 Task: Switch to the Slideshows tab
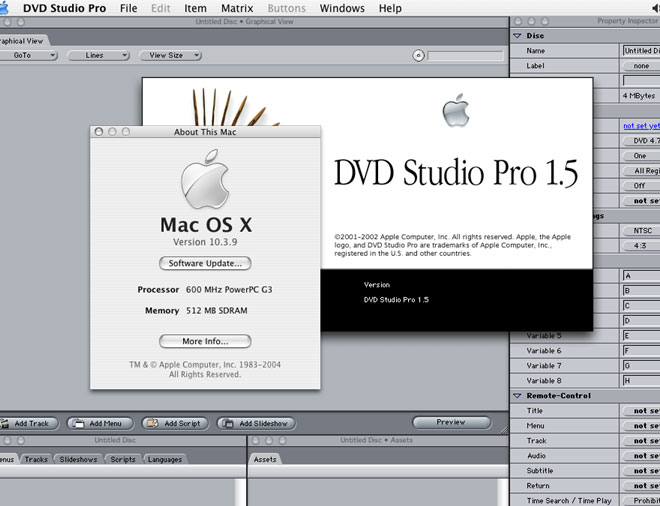pyautogui.click(x=78, y=459)
